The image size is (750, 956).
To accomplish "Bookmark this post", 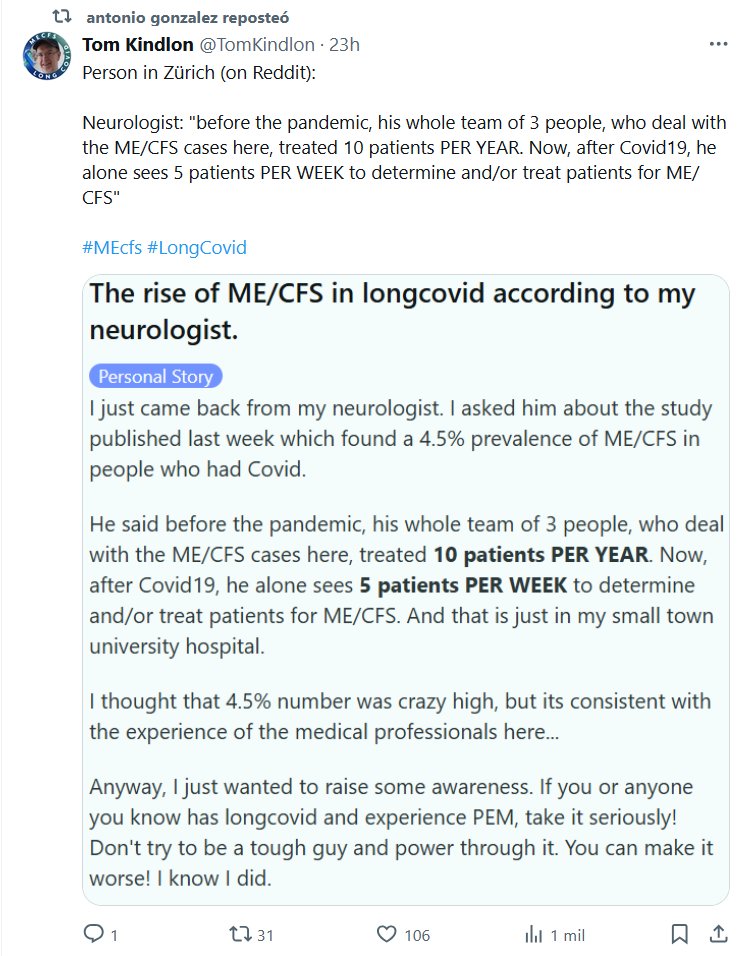I will [x=680, y=934].
